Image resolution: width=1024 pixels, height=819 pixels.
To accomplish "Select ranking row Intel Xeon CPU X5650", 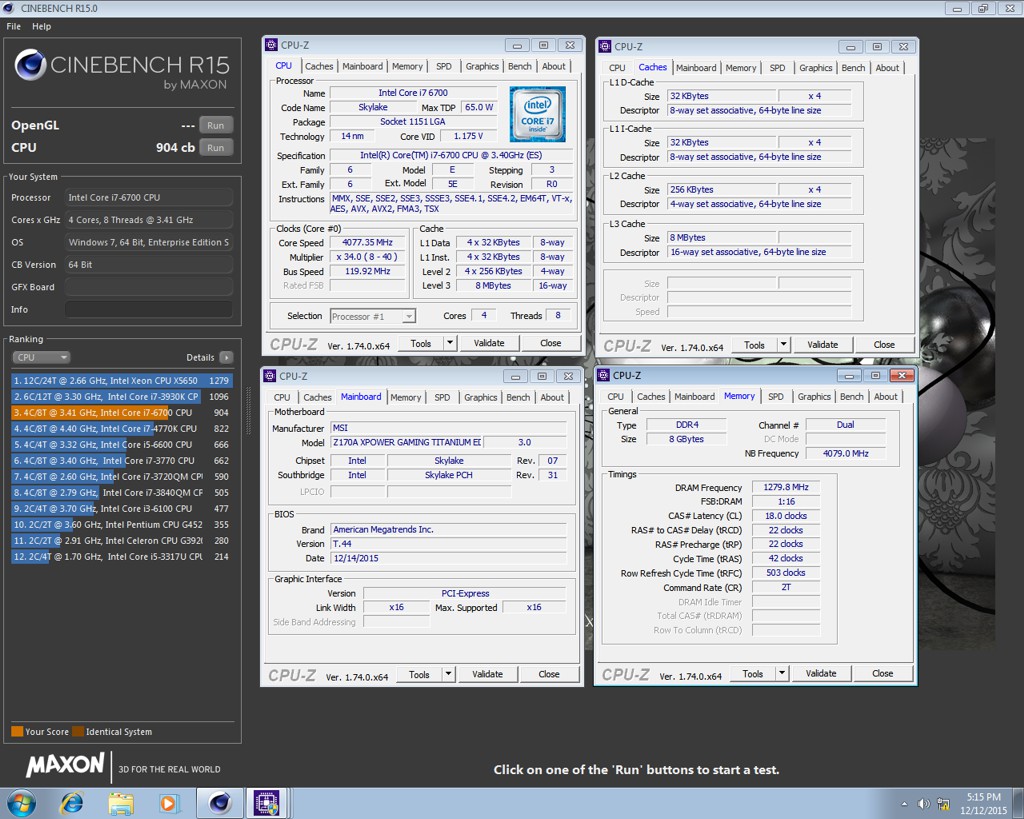I will tap(121, 380).
